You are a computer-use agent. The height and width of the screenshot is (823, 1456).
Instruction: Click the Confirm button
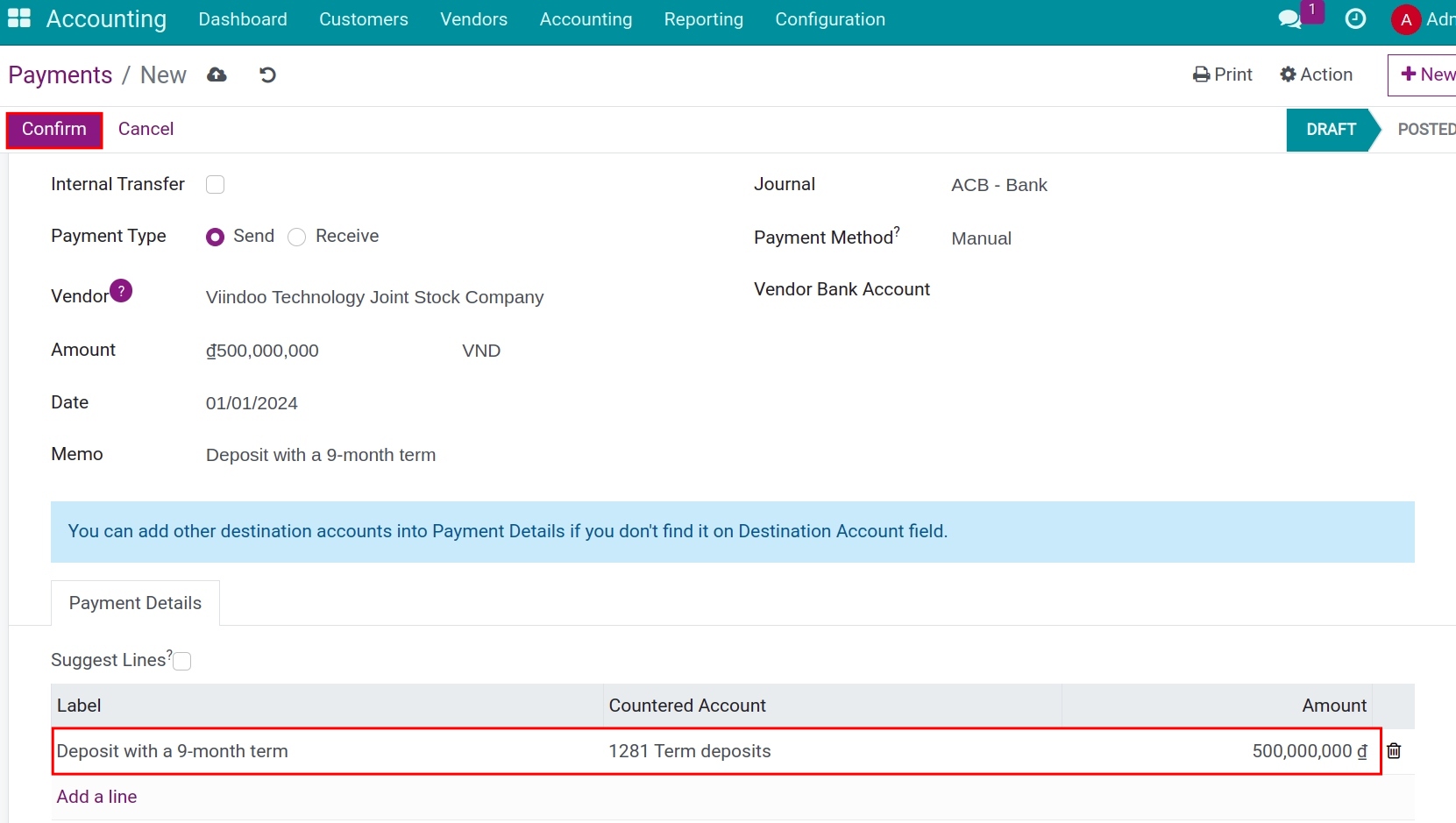point(54,130)
